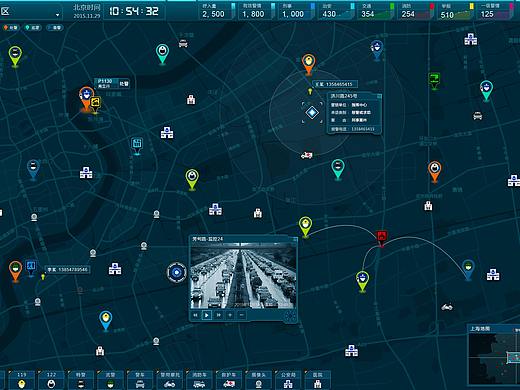This screenshot has width=520, height=390.
Task: Toggle the 特警 officer filter
Action: click(81, 380)
